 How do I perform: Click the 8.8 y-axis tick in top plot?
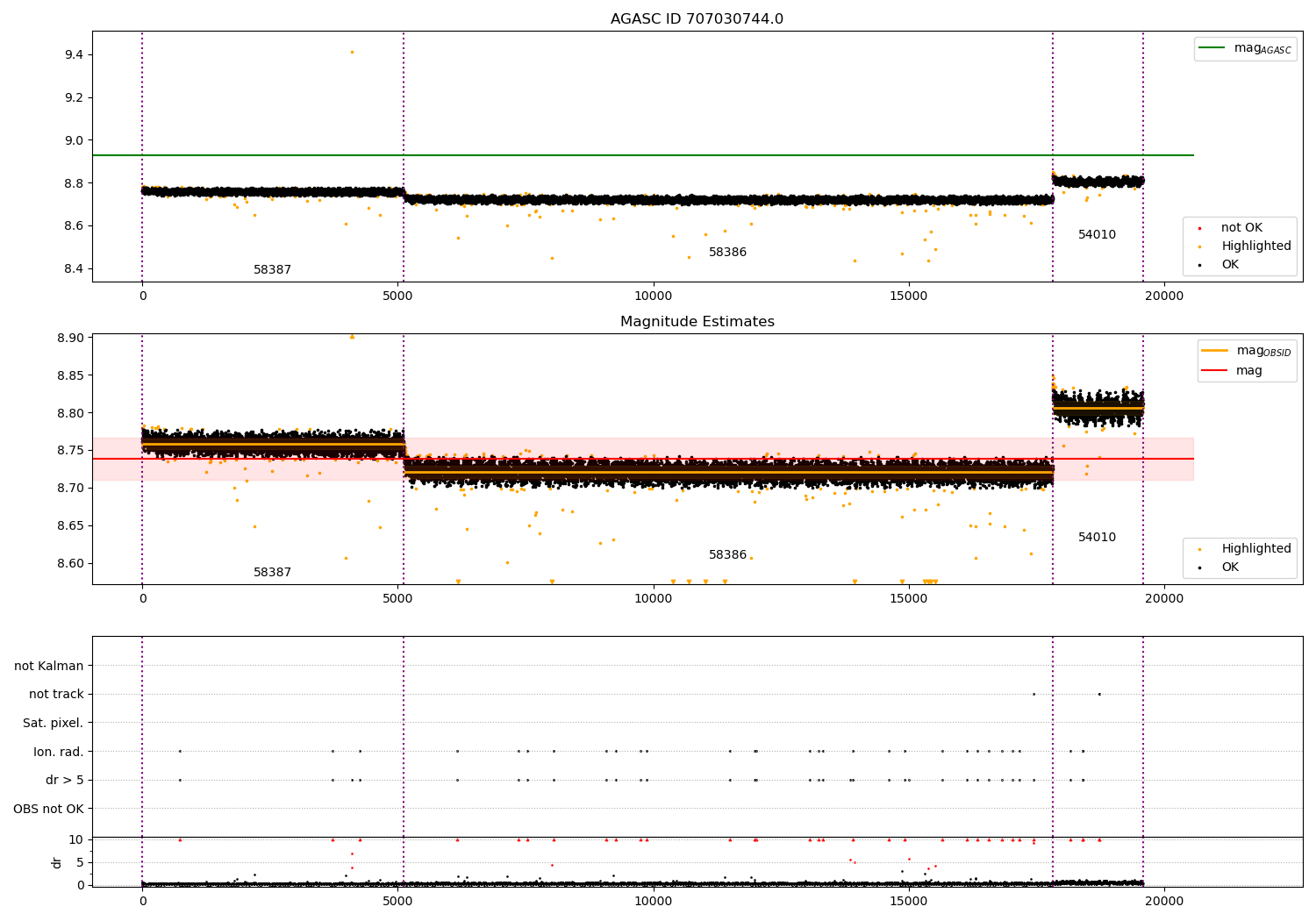point(74,183)
